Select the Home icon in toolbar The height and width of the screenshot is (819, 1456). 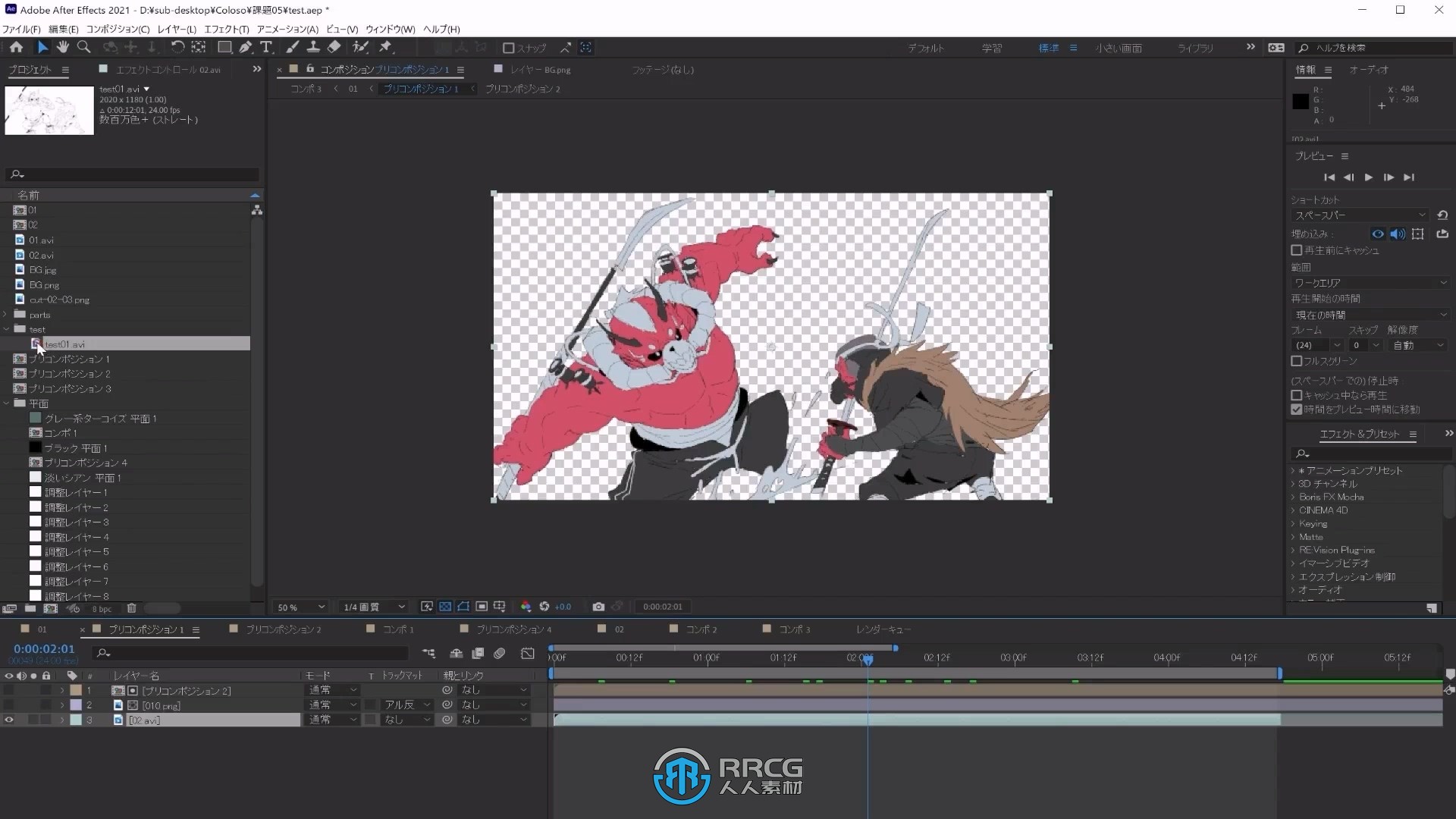[16, 47]
